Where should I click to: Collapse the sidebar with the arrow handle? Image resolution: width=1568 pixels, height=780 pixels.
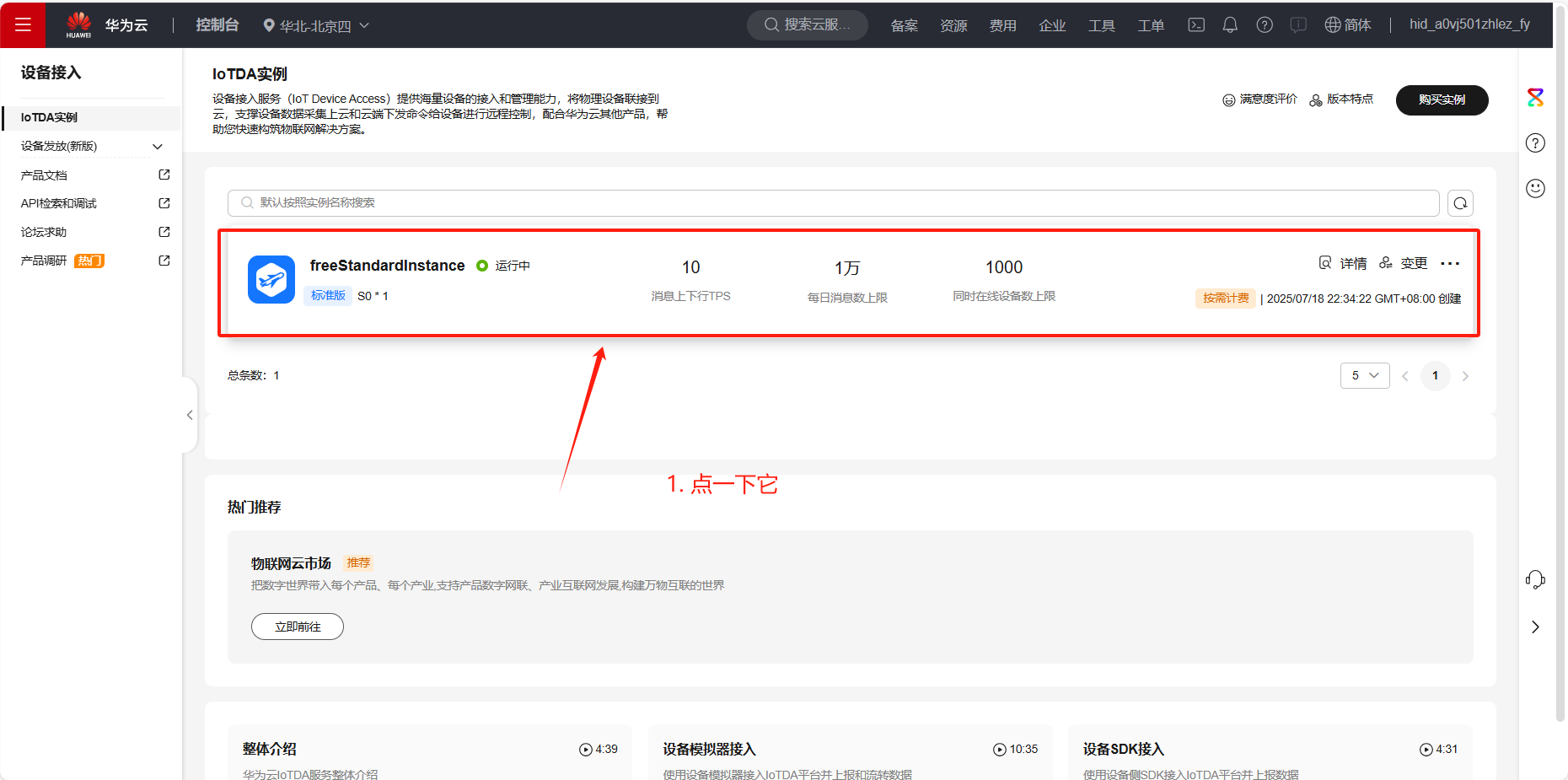pyautogui.click(x=190, y=415)
